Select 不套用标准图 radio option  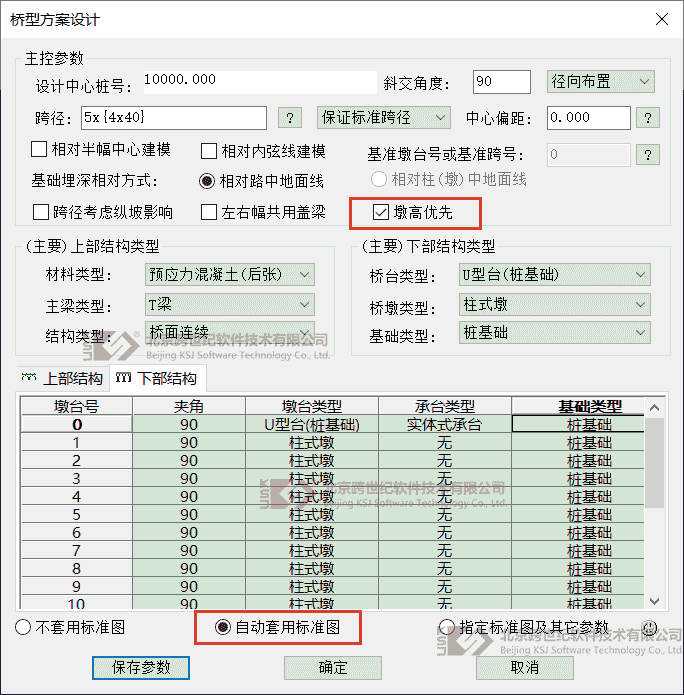click(23, 627)
